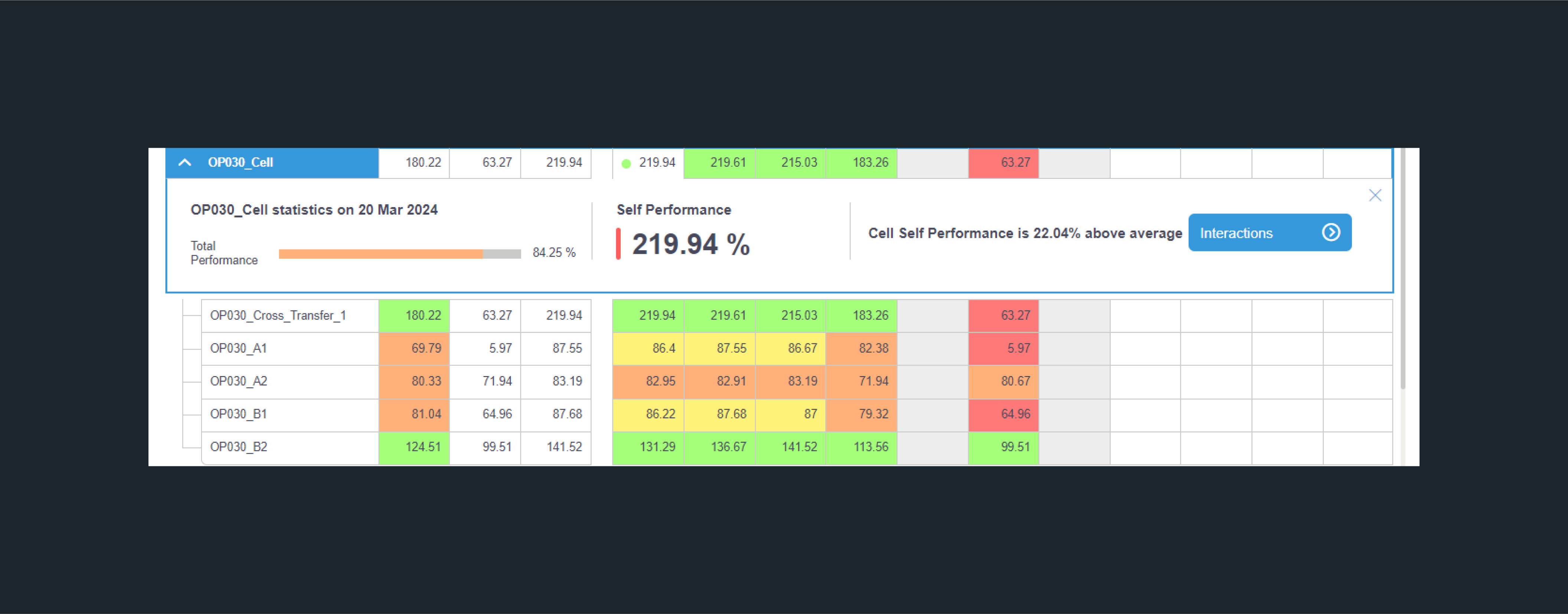Click OP030_Cross_Transfer_1 red cell 63.27
1568x614 pixels.
pyautogui.click(x=1004, y=315)
